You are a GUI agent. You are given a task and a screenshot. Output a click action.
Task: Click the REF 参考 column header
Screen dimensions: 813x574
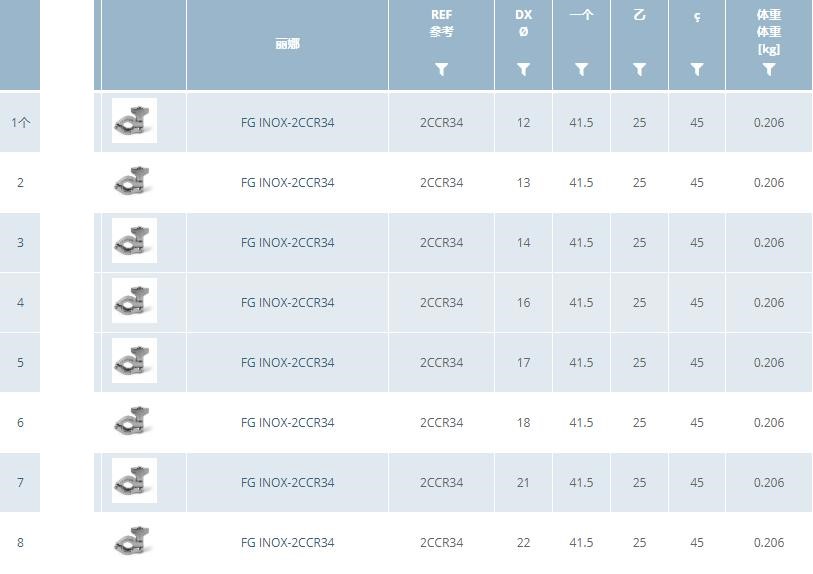point(441,23)
